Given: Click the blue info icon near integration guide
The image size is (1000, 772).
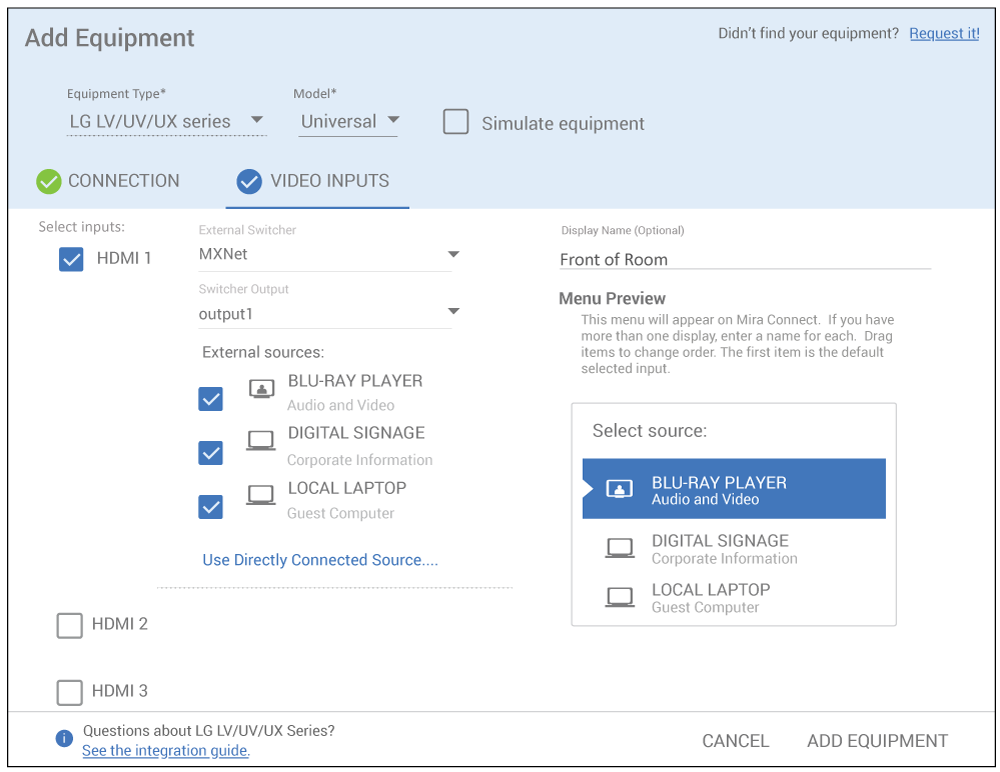Looking at the screenshot, I should pos(64,739).
